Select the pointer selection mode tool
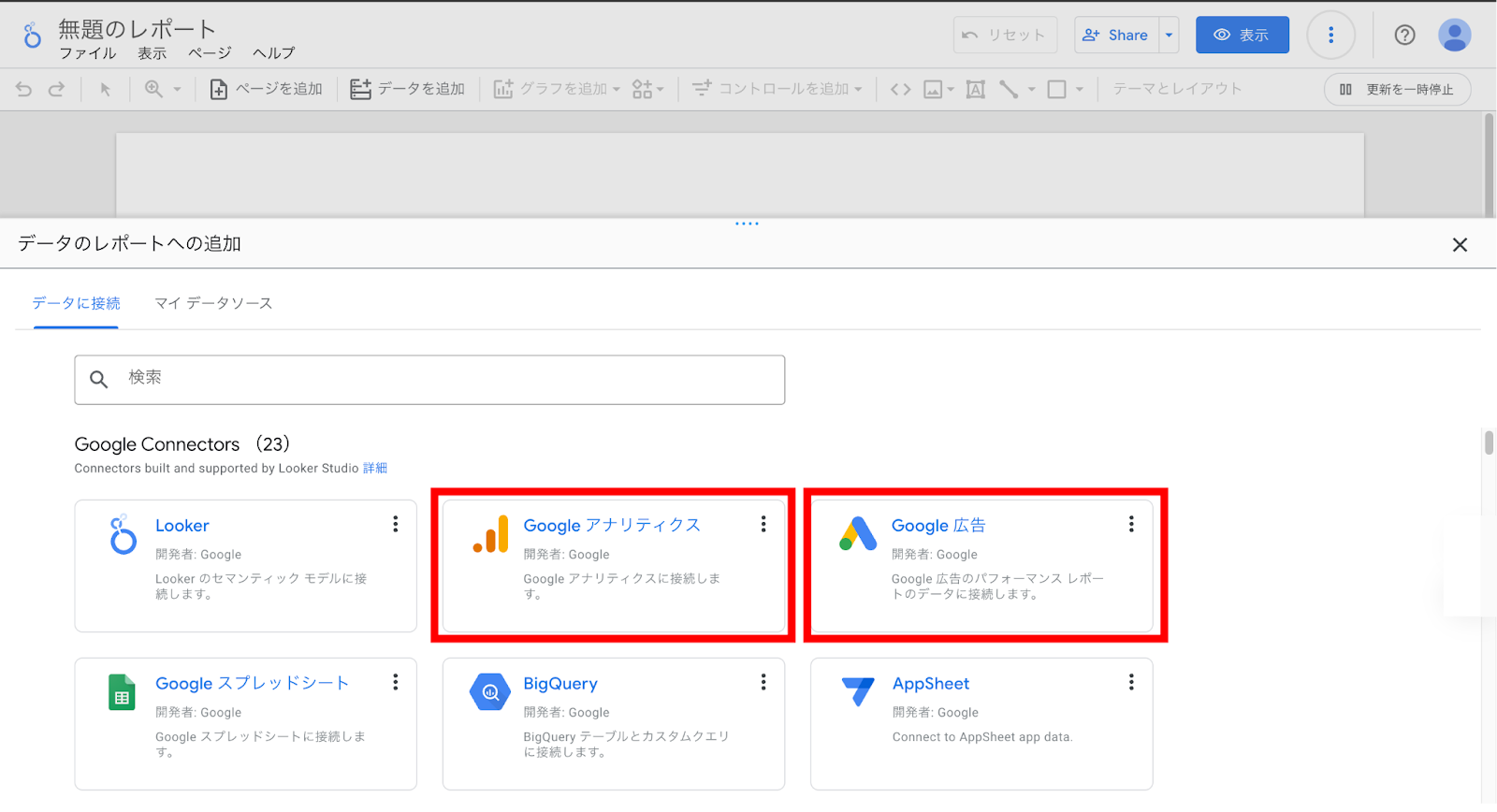 [105, 89]
